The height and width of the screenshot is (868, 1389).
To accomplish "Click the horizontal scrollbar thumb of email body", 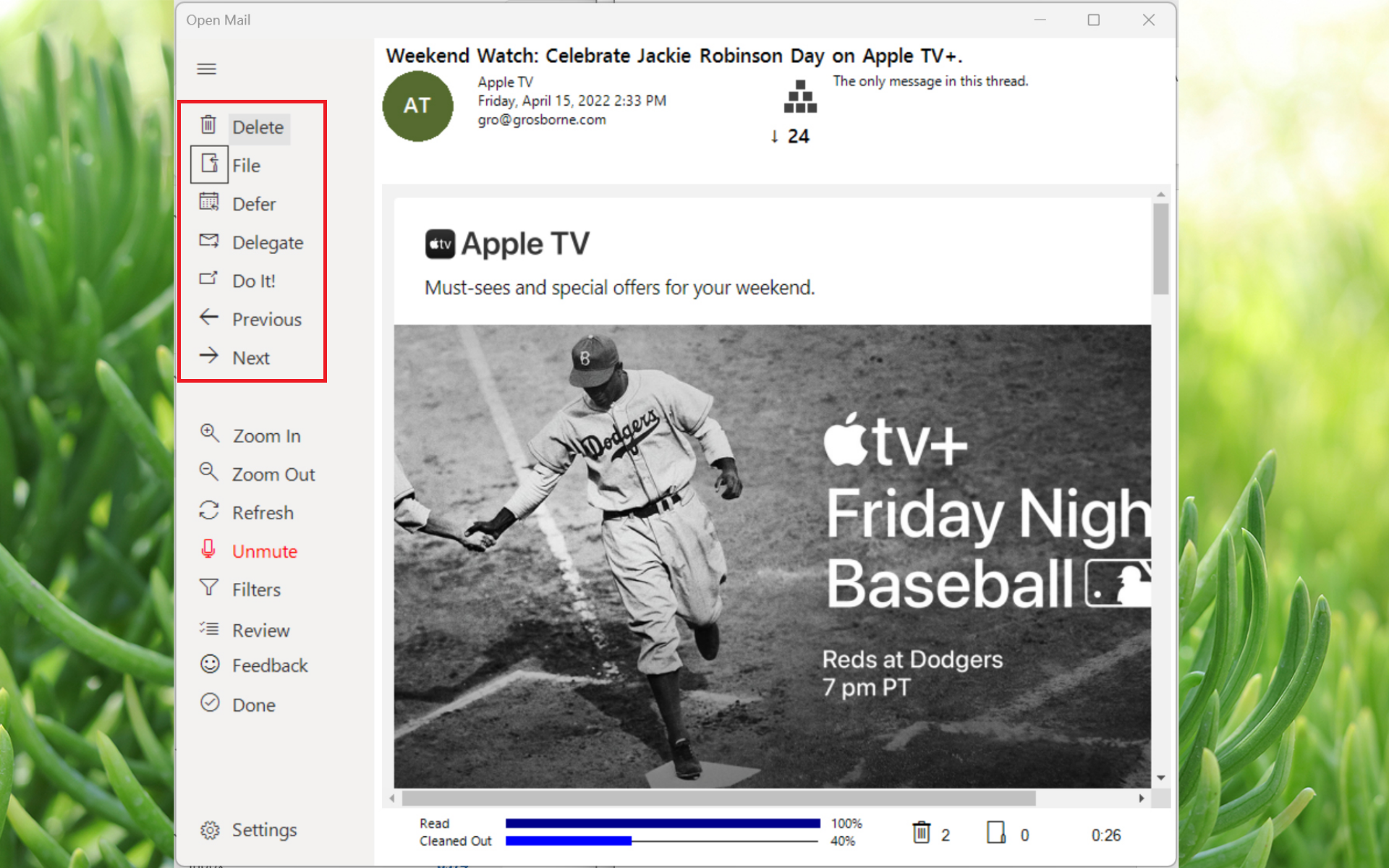I will tap(719, 798).
